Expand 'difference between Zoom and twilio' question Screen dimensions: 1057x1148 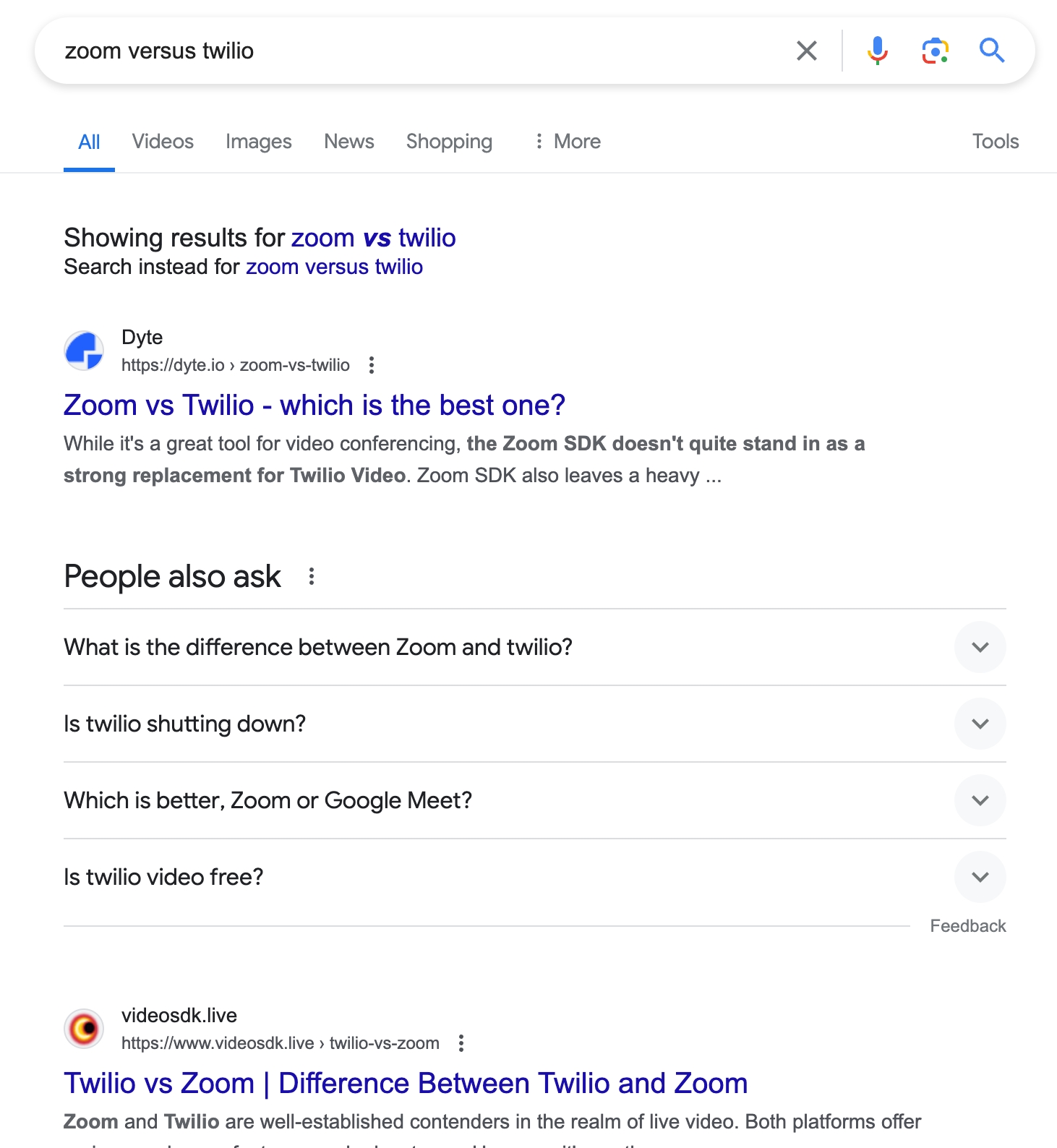[980, 647]
